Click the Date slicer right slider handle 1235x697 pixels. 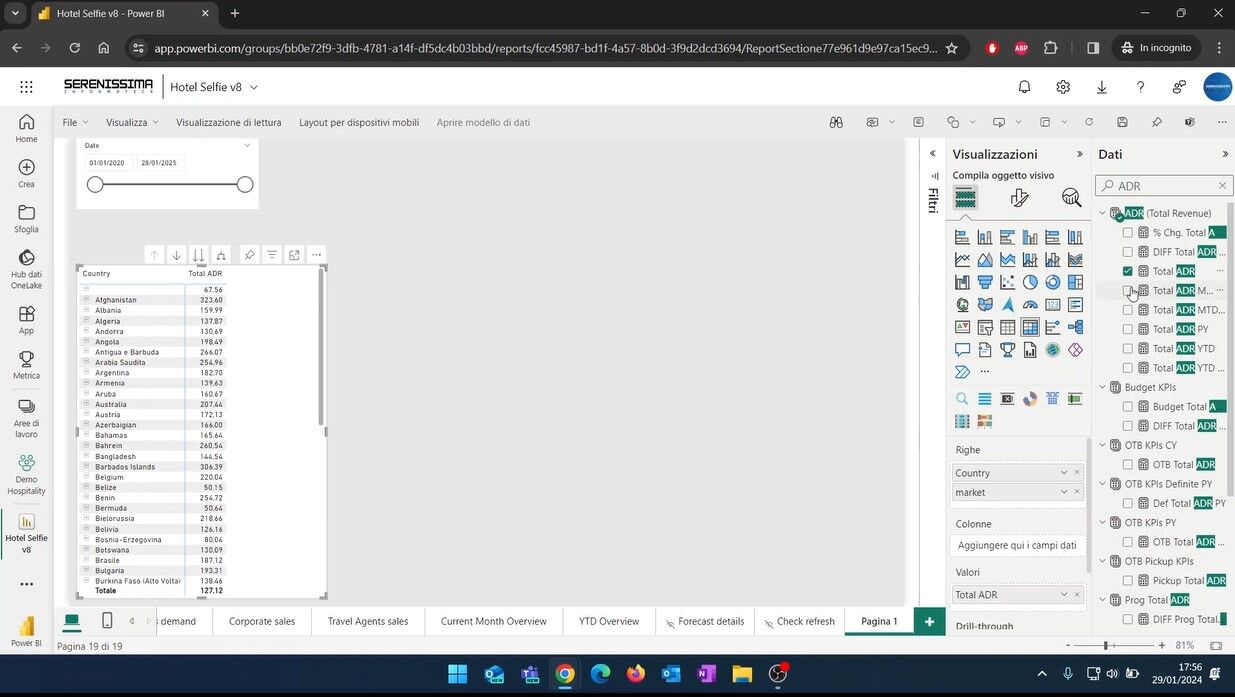pyautogui.click(x=245, y=184)
